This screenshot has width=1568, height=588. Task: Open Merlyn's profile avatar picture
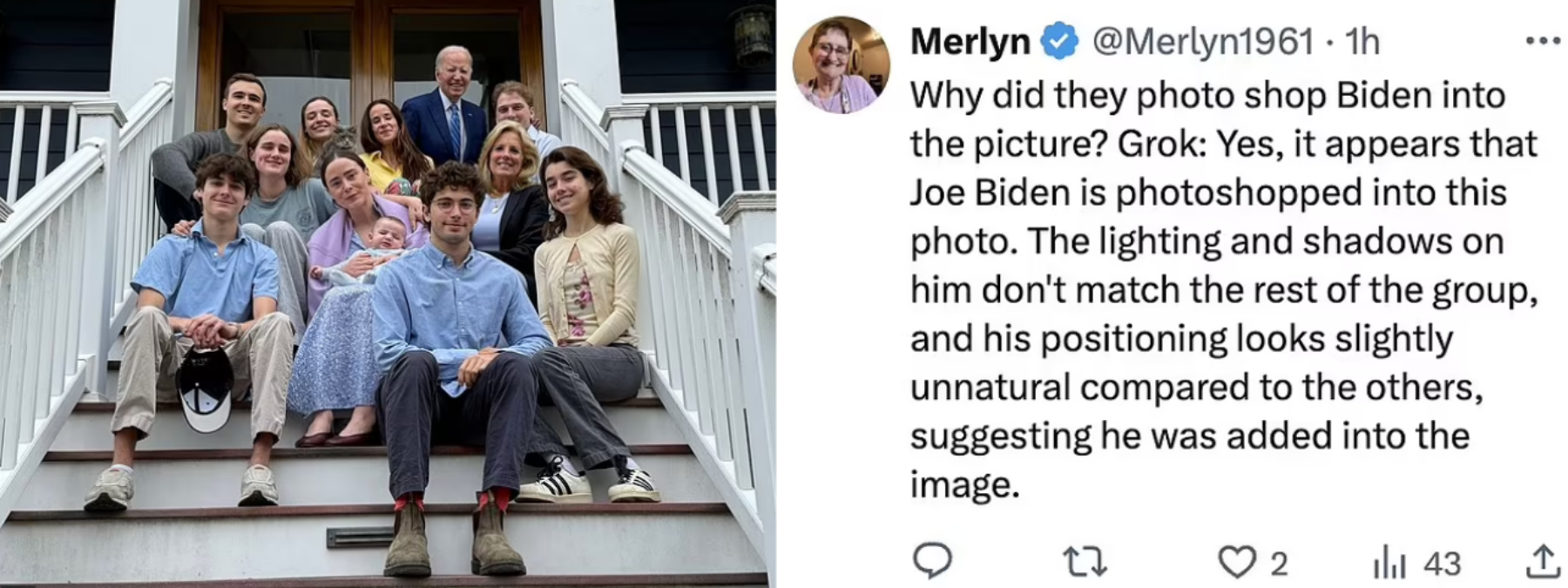pos(841,64)
